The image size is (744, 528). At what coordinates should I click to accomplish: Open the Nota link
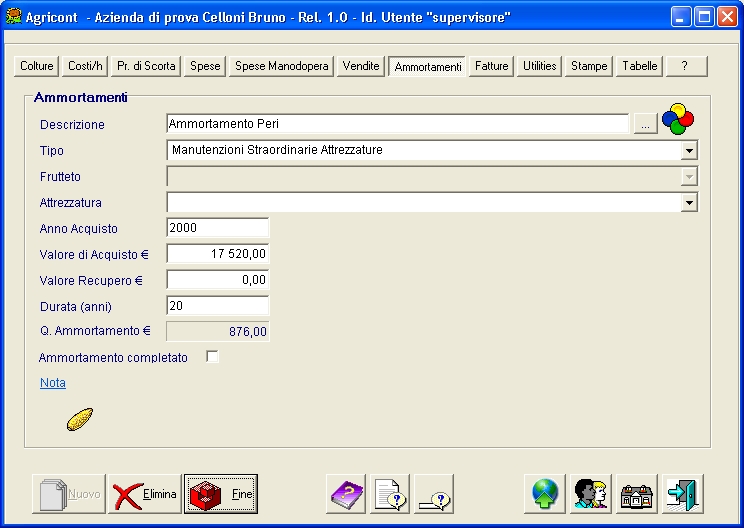tap(52, 383)
